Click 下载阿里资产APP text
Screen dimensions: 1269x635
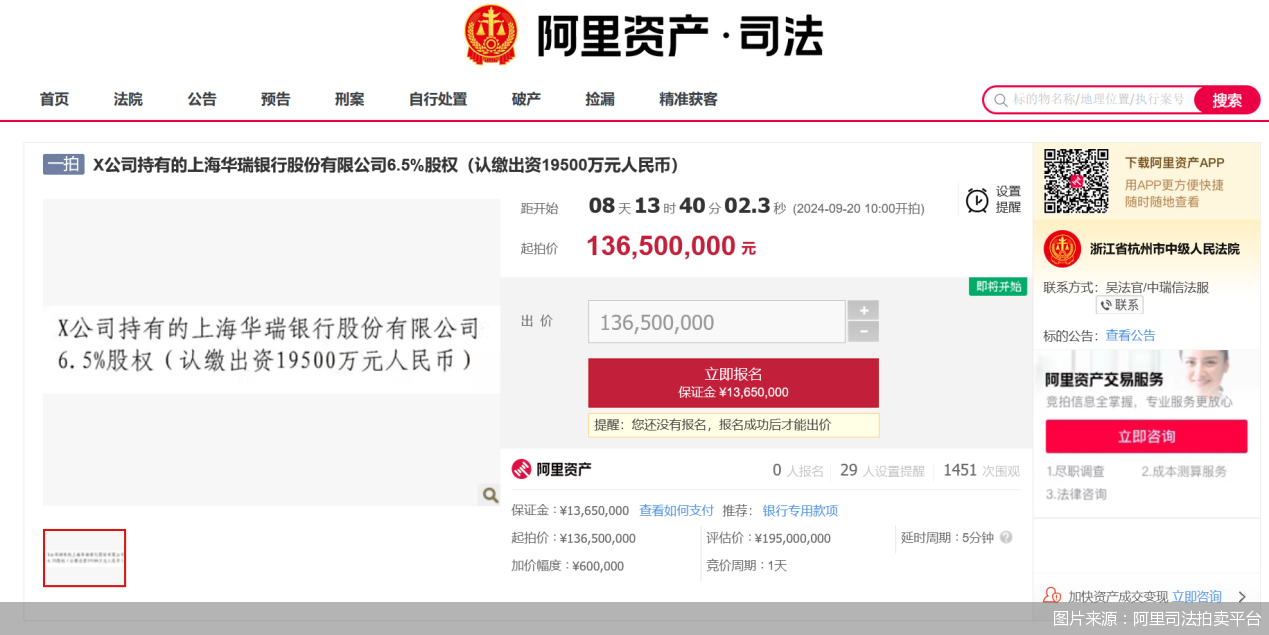tap(1174, 163)
